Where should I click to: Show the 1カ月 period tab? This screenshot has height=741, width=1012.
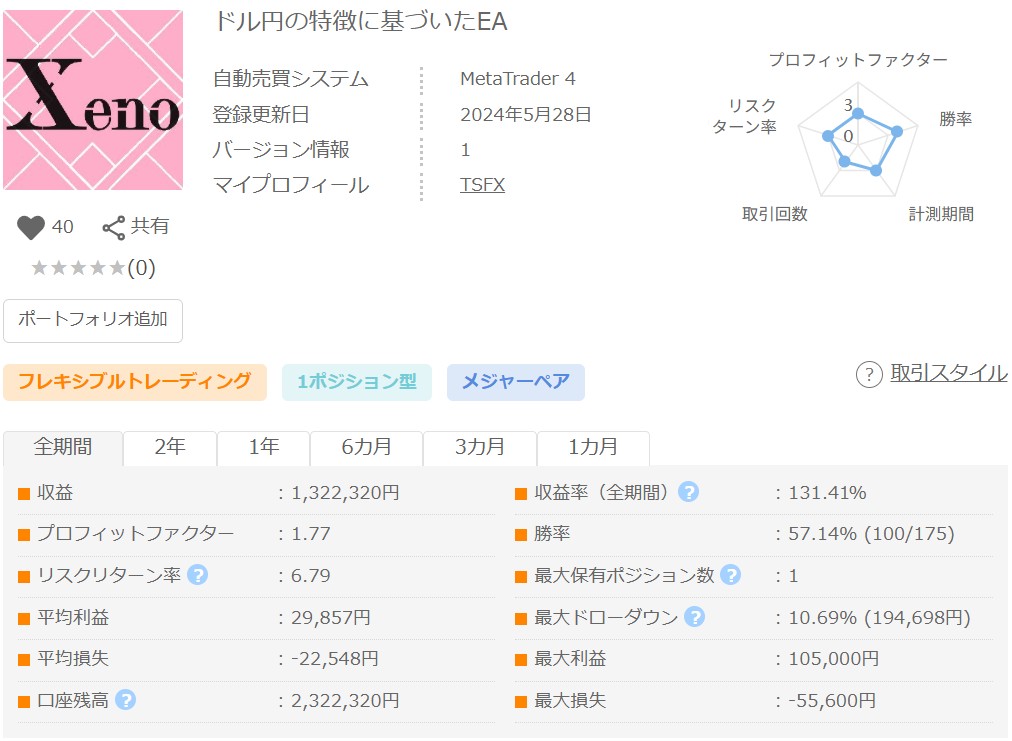click(x=593, y=447)
